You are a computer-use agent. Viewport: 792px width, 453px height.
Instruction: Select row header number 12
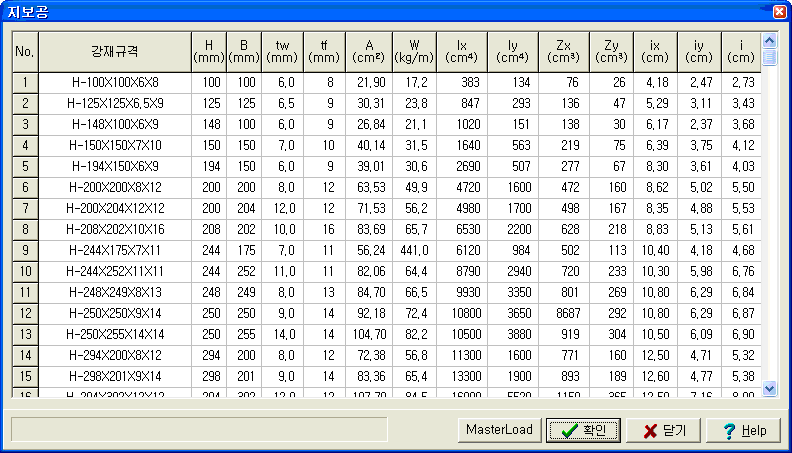(25, 314)
